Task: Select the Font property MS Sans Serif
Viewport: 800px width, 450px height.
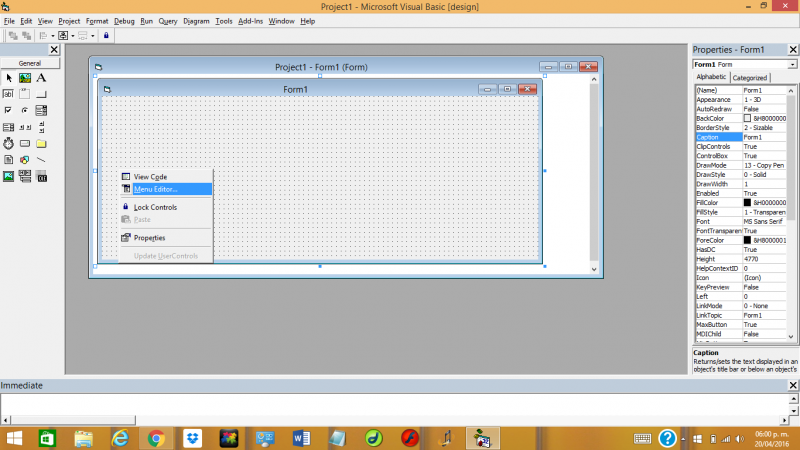Action: click(x=764, y=221)
